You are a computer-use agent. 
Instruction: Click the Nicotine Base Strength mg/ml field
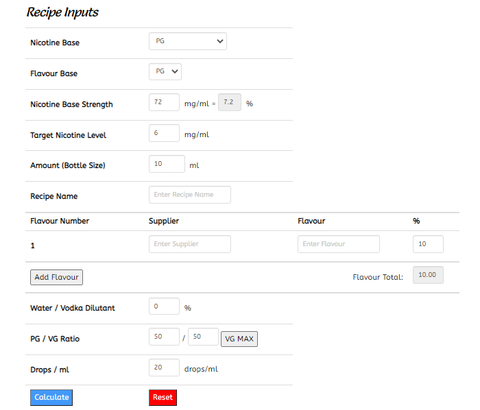[164, 102]
